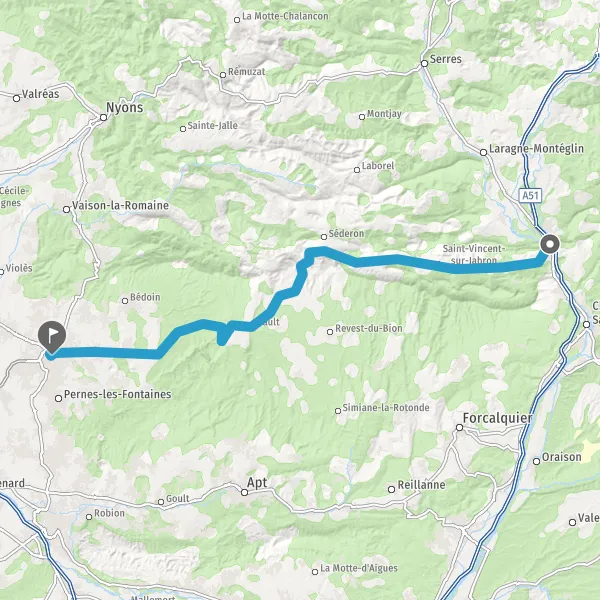The image size is (600, 600).
Task: Click the Valréas town marker
Action: (x=16, y=98)
